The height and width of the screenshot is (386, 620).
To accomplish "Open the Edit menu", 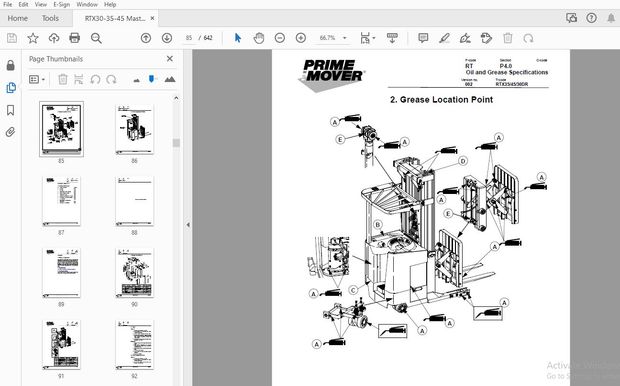I will [23, 4].
